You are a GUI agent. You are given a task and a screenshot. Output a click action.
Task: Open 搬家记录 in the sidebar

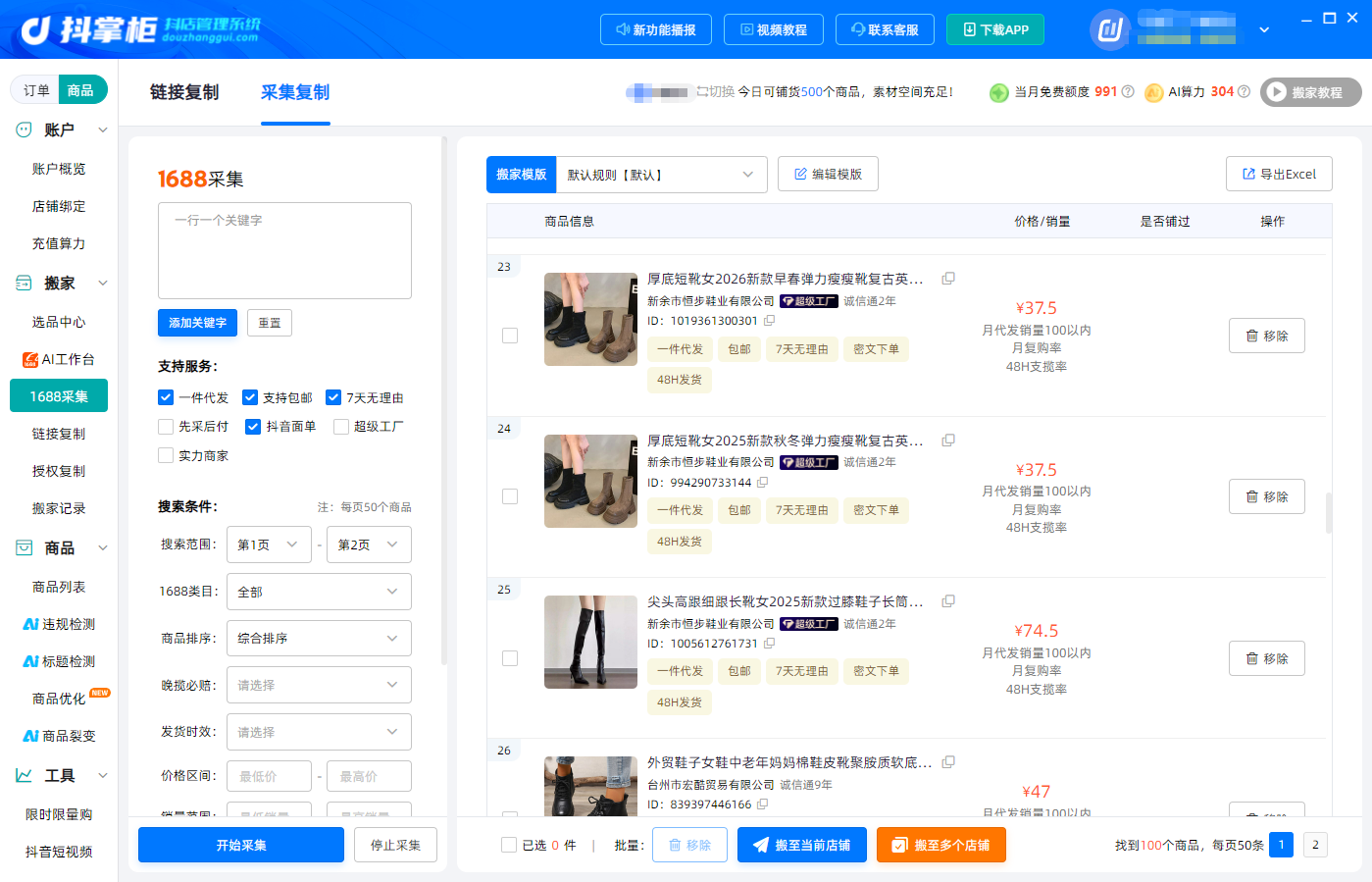(x=59, y=508)
